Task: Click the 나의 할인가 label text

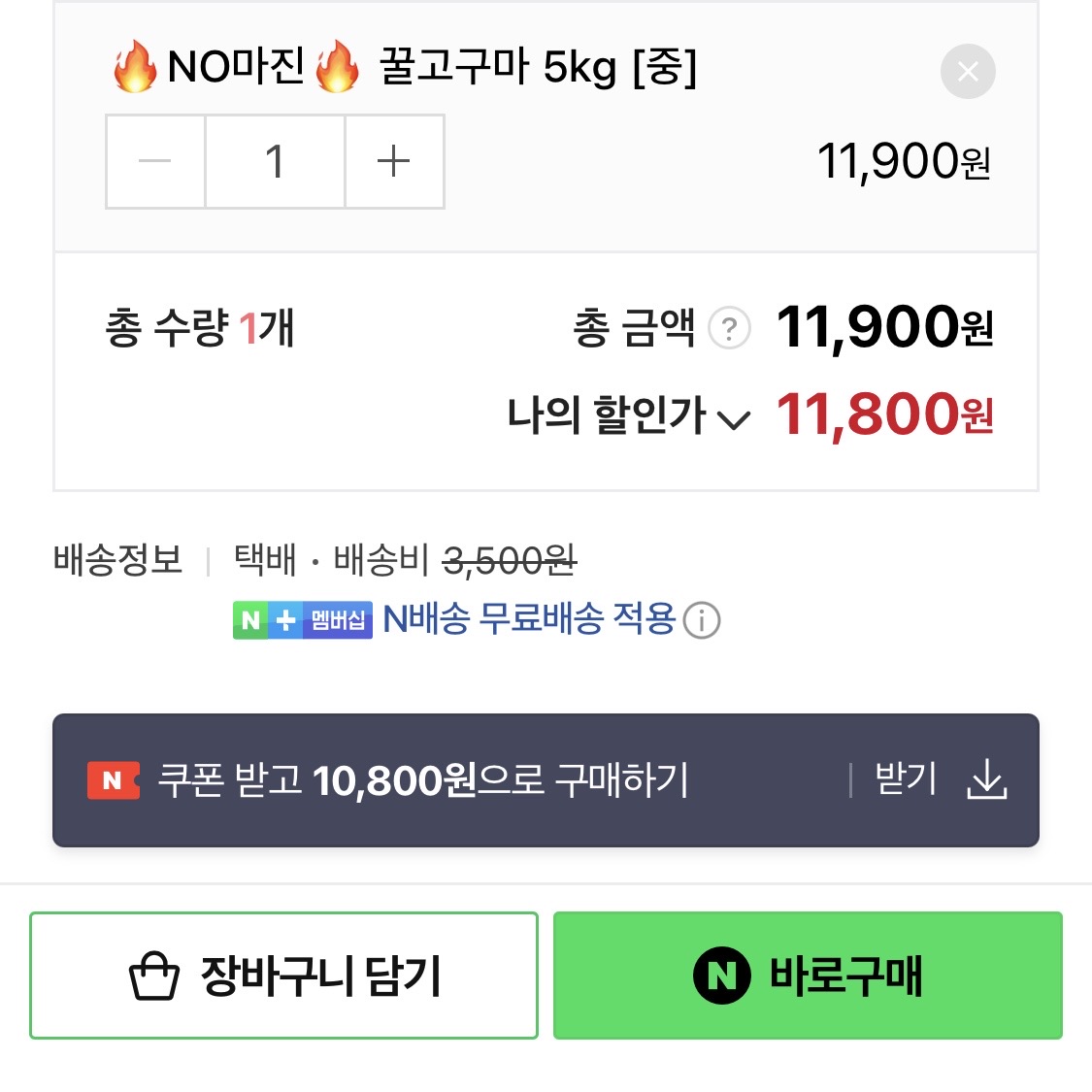Action: click(607, 415)
